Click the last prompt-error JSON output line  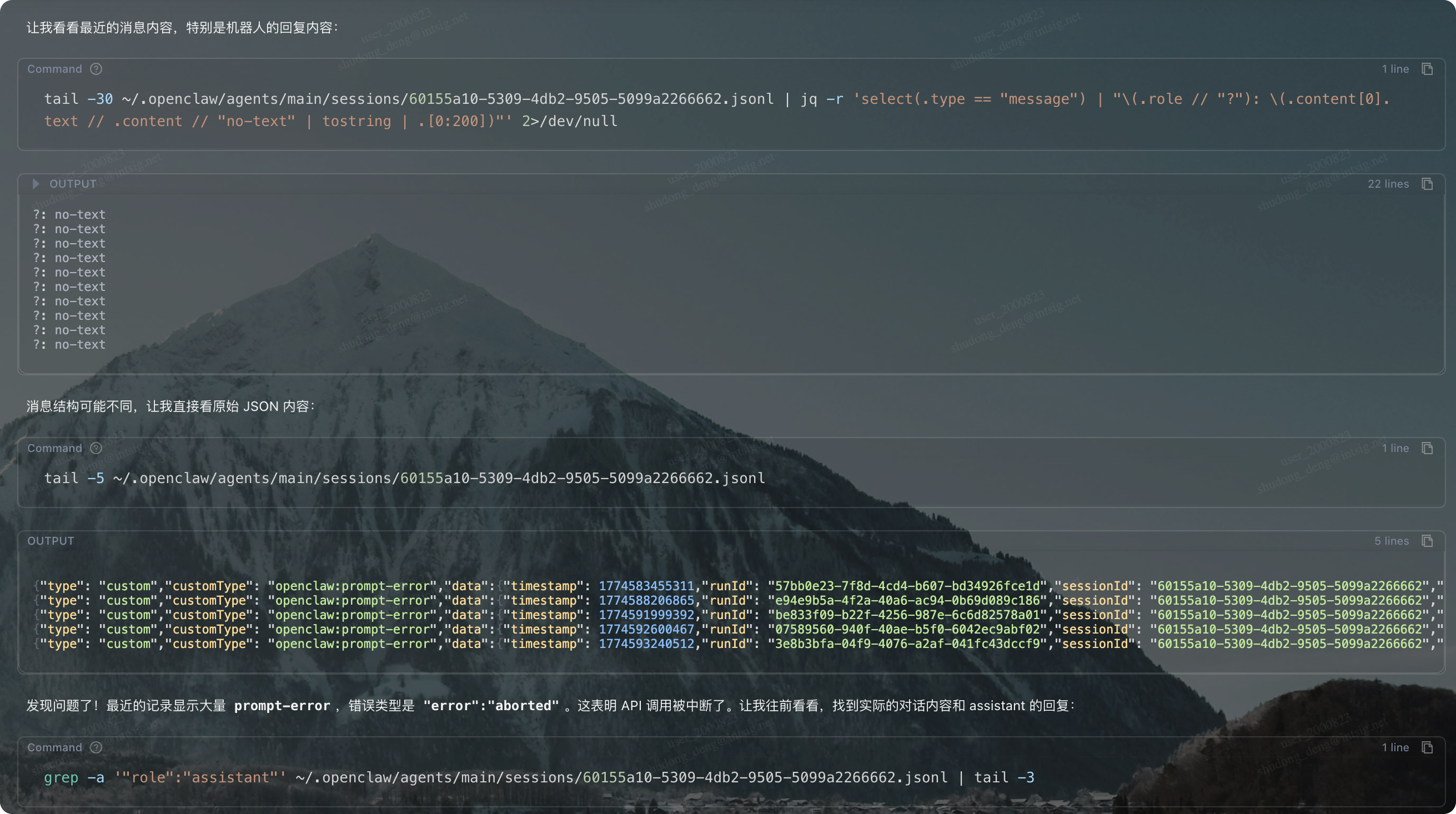tap(735, 644)
